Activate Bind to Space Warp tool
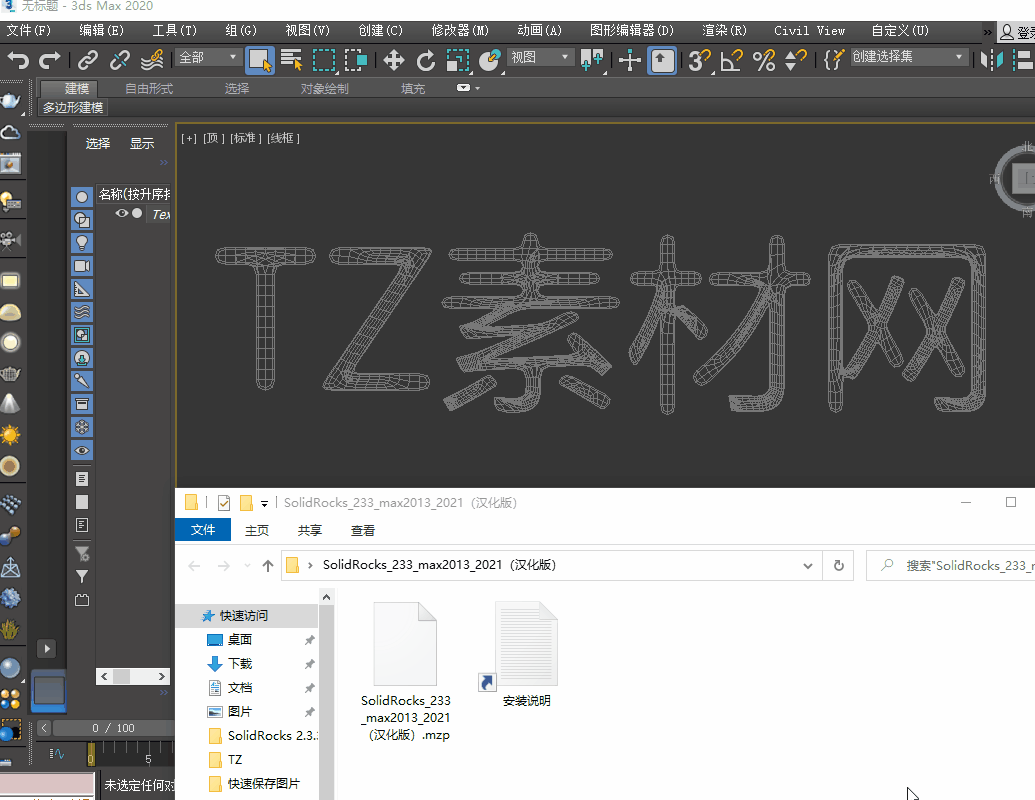1035x800 pixels. coord(152,60)
